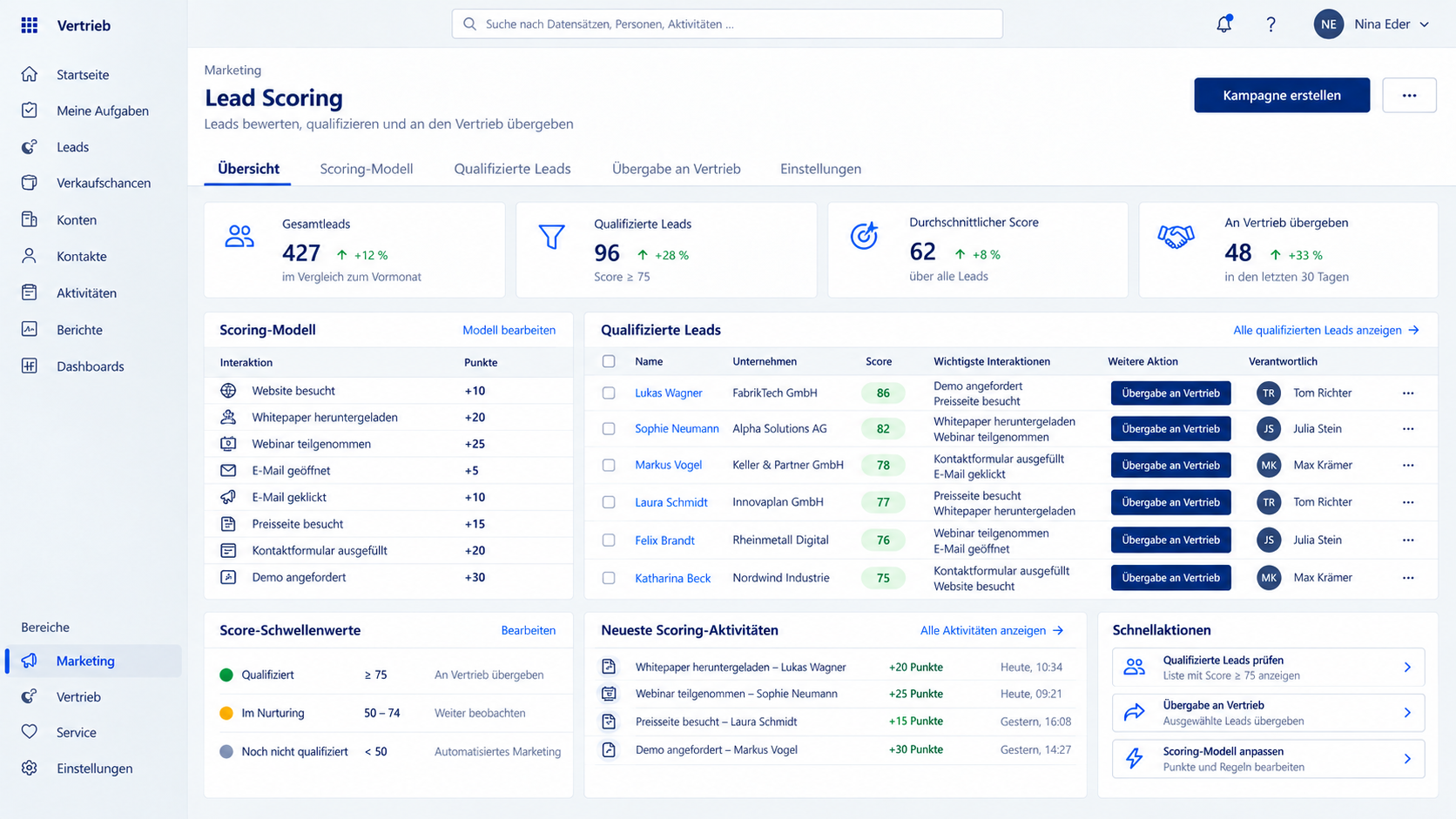Click the Dashboards sidebar icon

coord(30,366)
